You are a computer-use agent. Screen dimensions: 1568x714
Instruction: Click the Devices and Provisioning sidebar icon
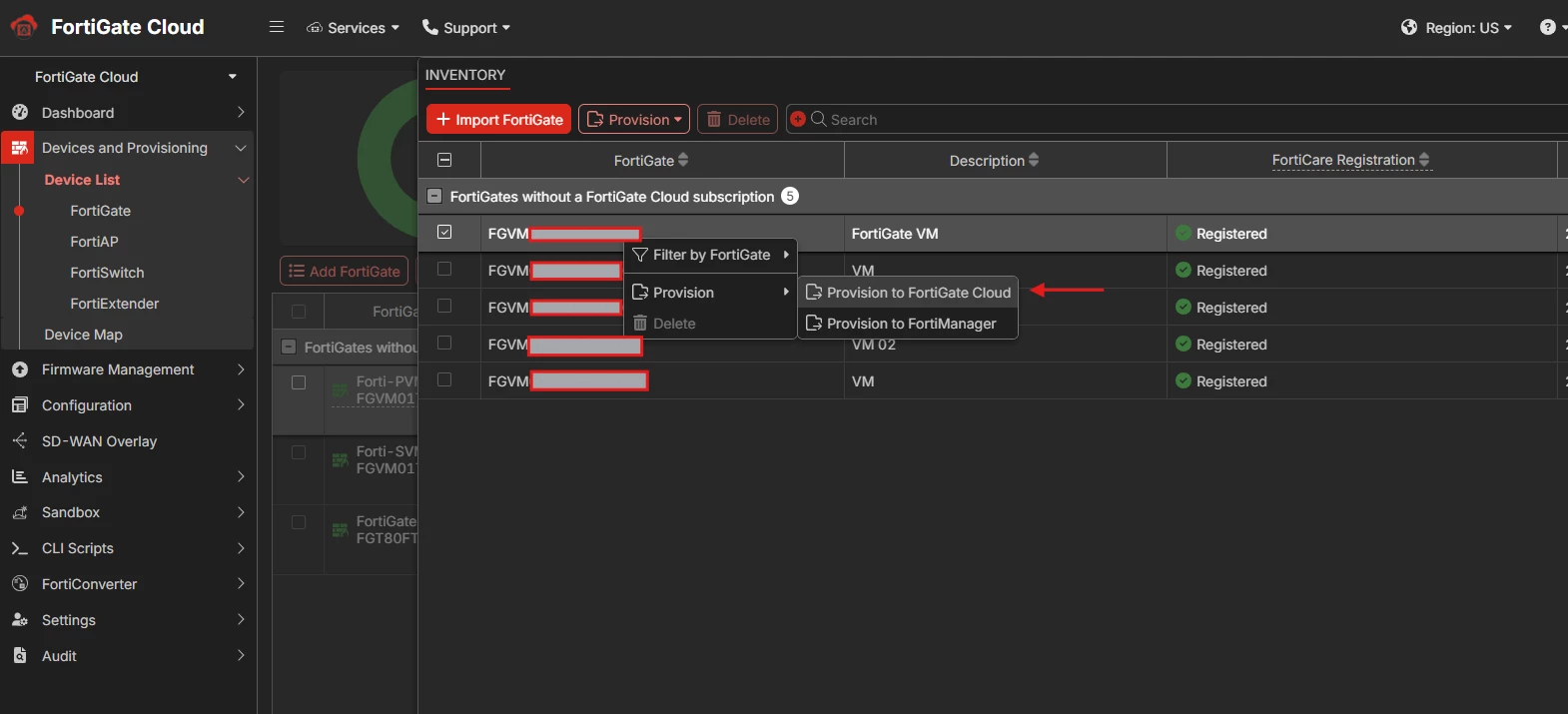coord(19,148)
